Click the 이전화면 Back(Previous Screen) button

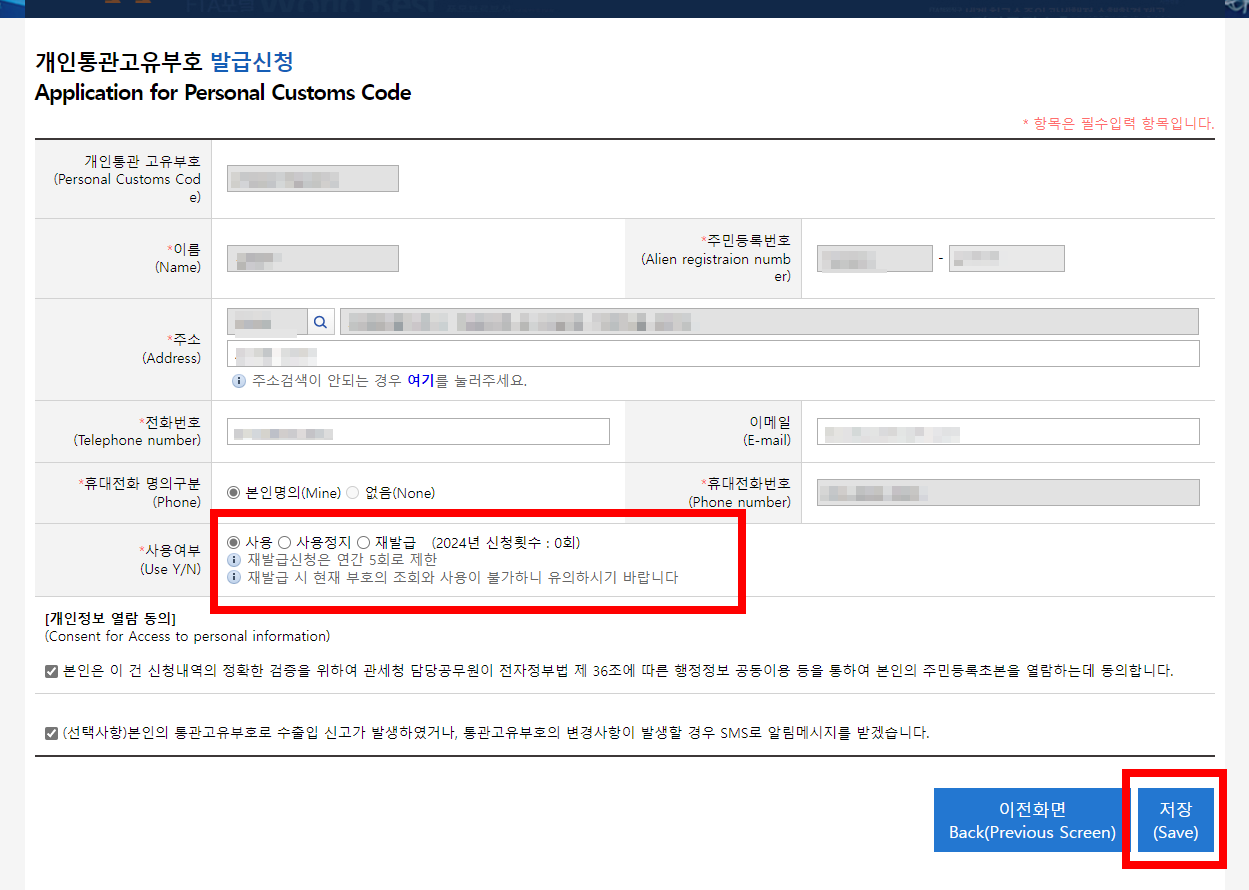tap(1032, 820)
